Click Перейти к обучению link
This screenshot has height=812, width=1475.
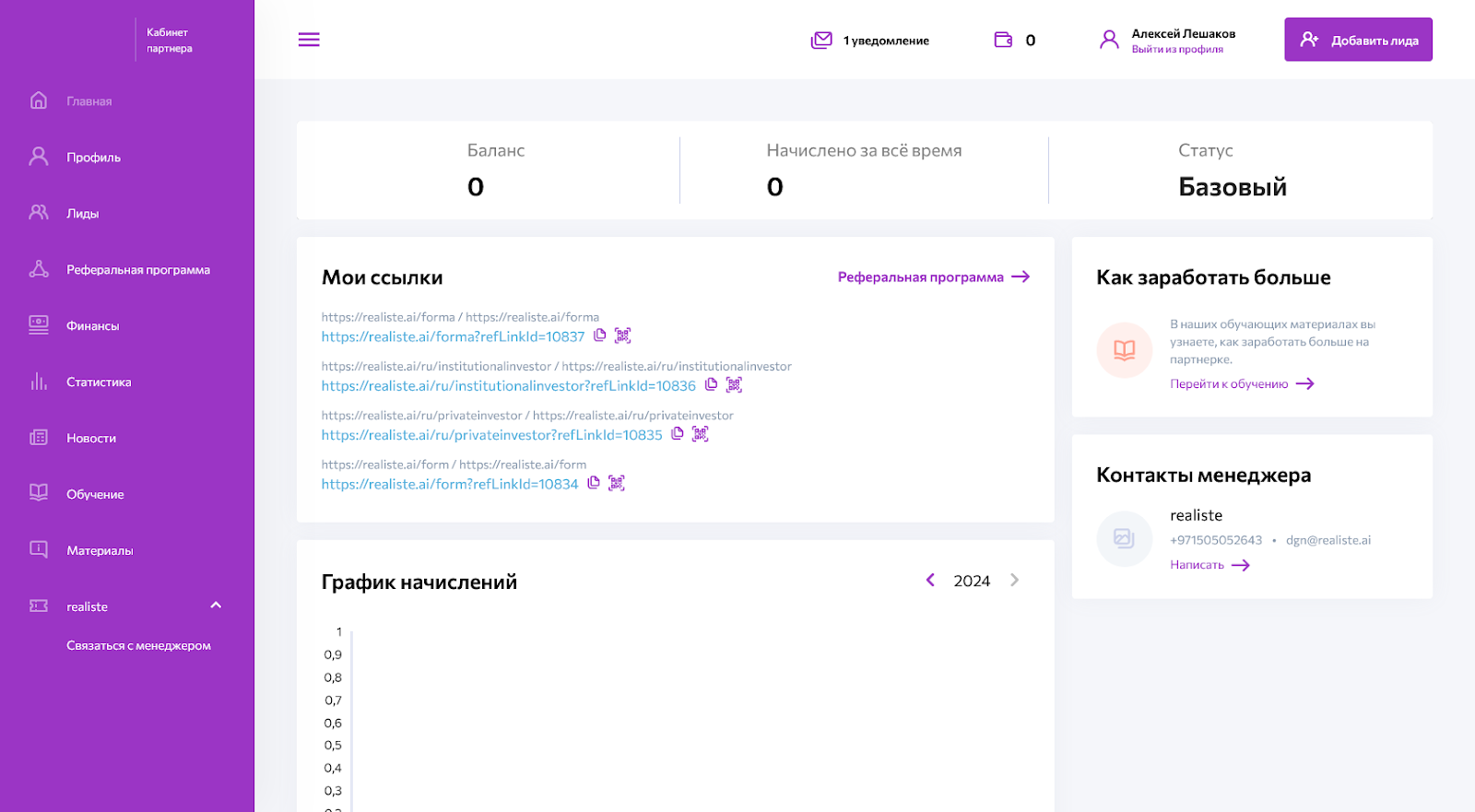1242,383
